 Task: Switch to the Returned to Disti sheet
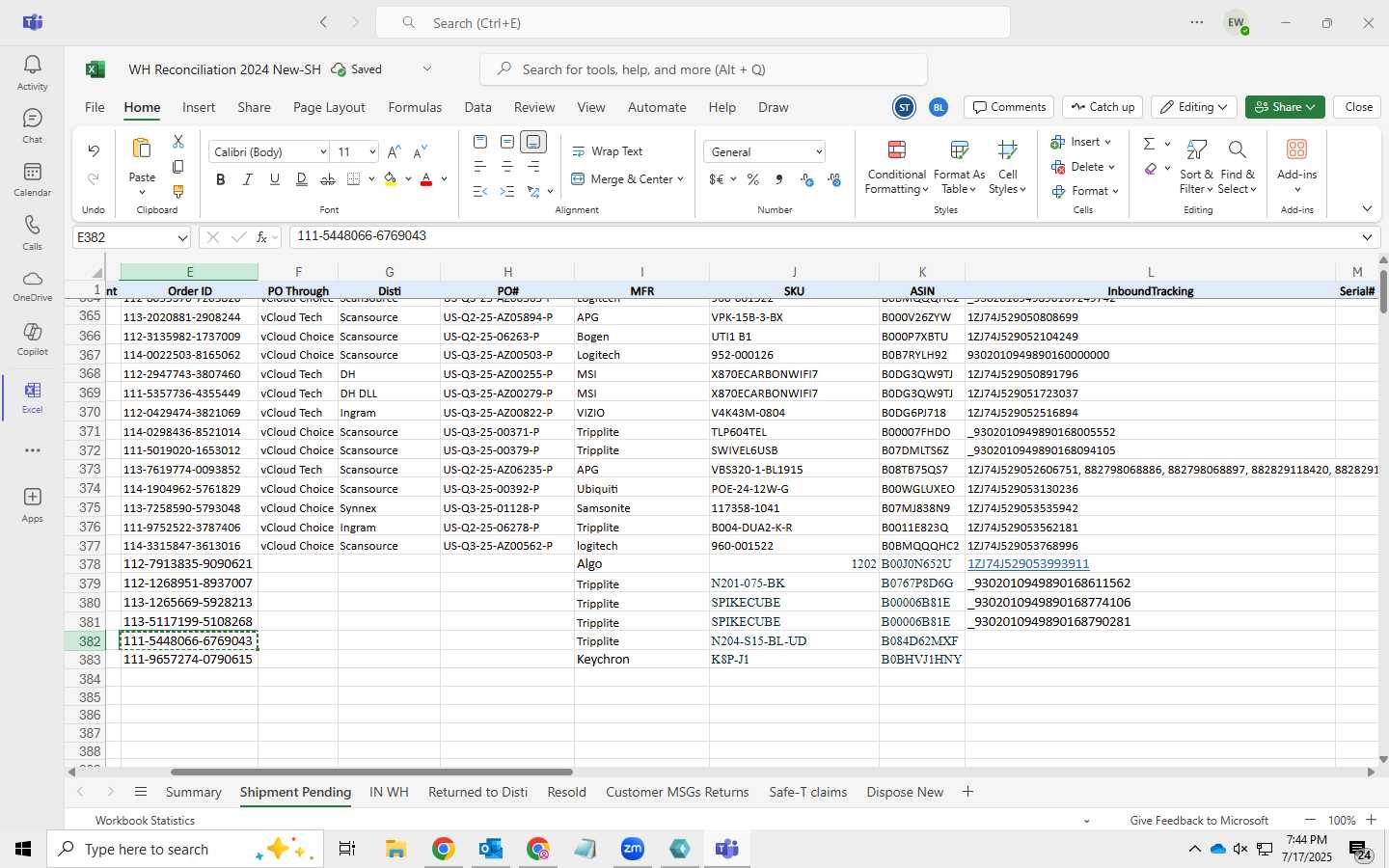pos(477,792)
